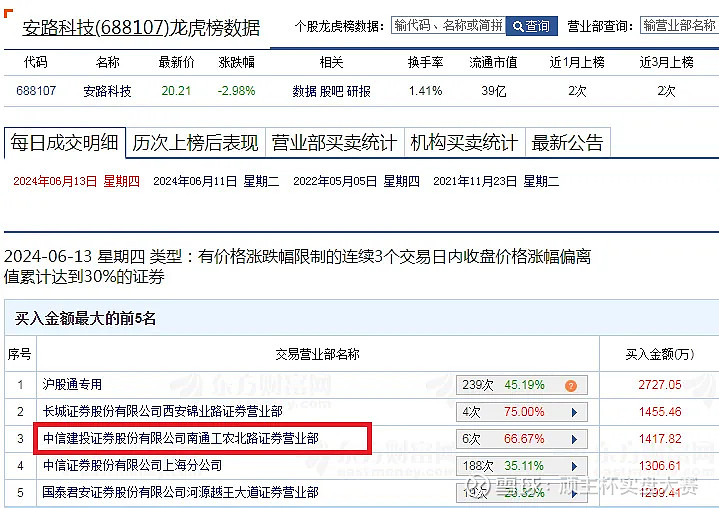Open 沪股通专用 trading seat link
719x508 pixels.
(x=72, y=384)
